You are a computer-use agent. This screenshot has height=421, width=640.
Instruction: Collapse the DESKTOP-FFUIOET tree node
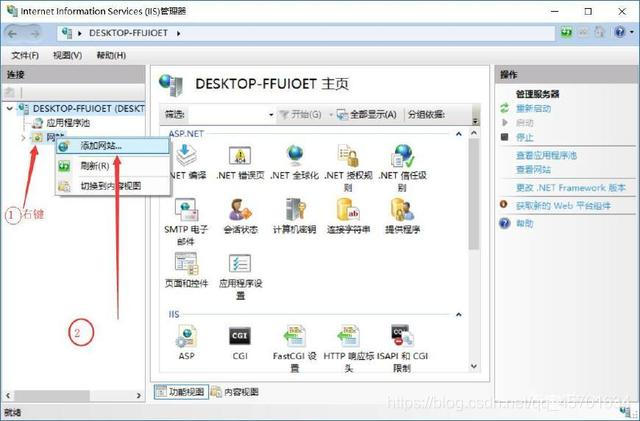tap(9, 108)
